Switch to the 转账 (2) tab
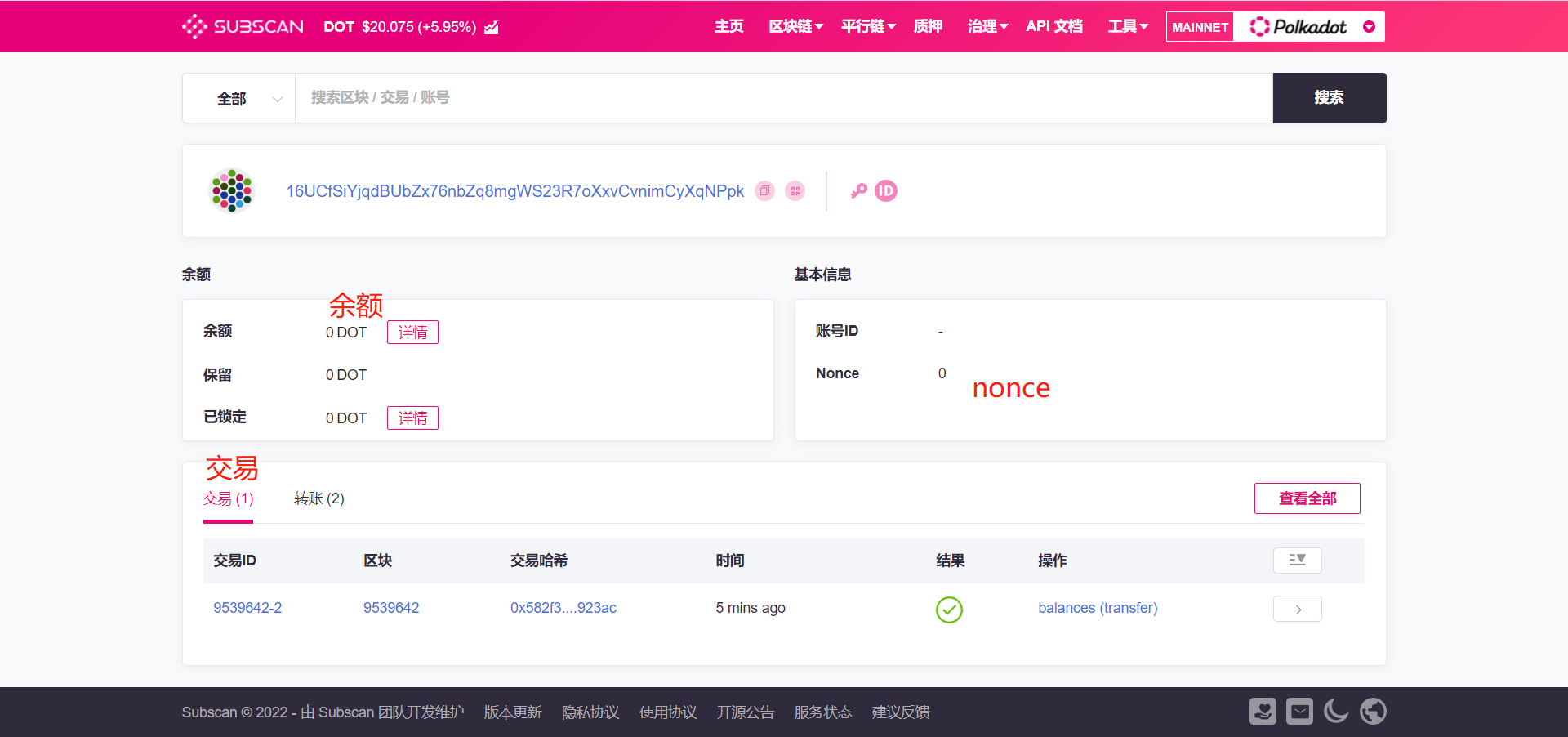The width and height of the screenshot is (1568, 737). [x=318, y=498]
